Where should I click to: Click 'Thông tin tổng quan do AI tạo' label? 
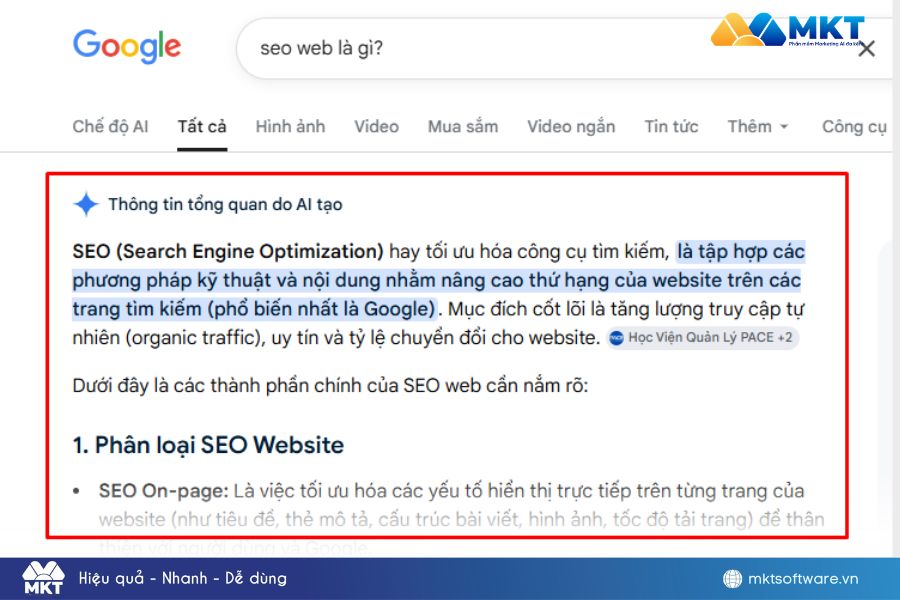tap(226, 204)
